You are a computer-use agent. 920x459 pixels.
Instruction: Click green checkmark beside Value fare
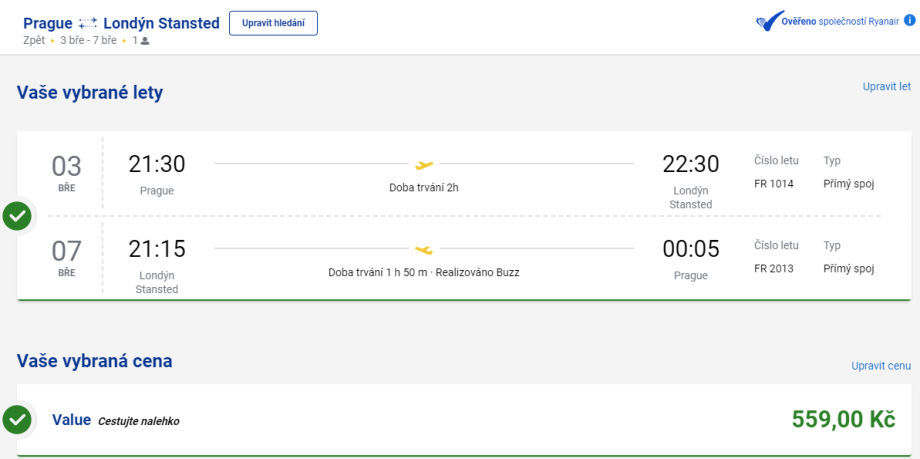click(x=17, y=419)
